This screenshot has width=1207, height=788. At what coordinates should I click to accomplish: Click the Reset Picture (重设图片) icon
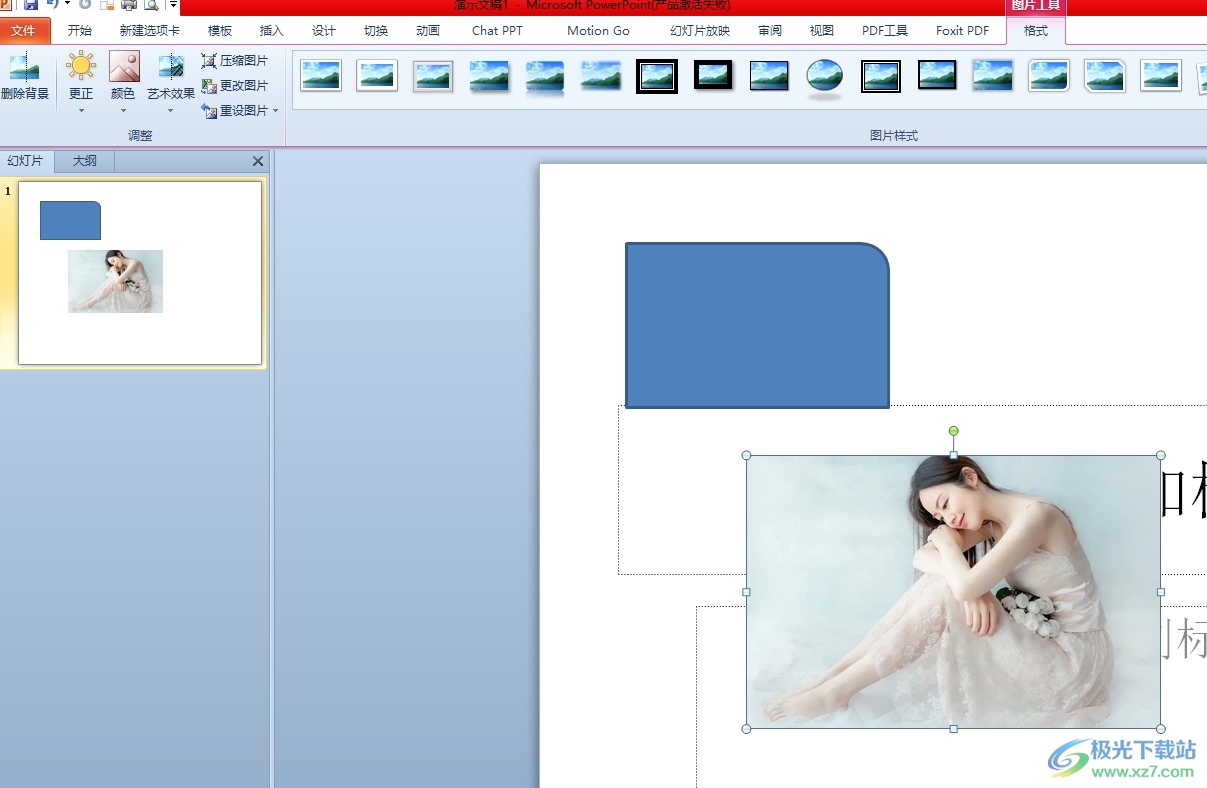tap(209, 111)
